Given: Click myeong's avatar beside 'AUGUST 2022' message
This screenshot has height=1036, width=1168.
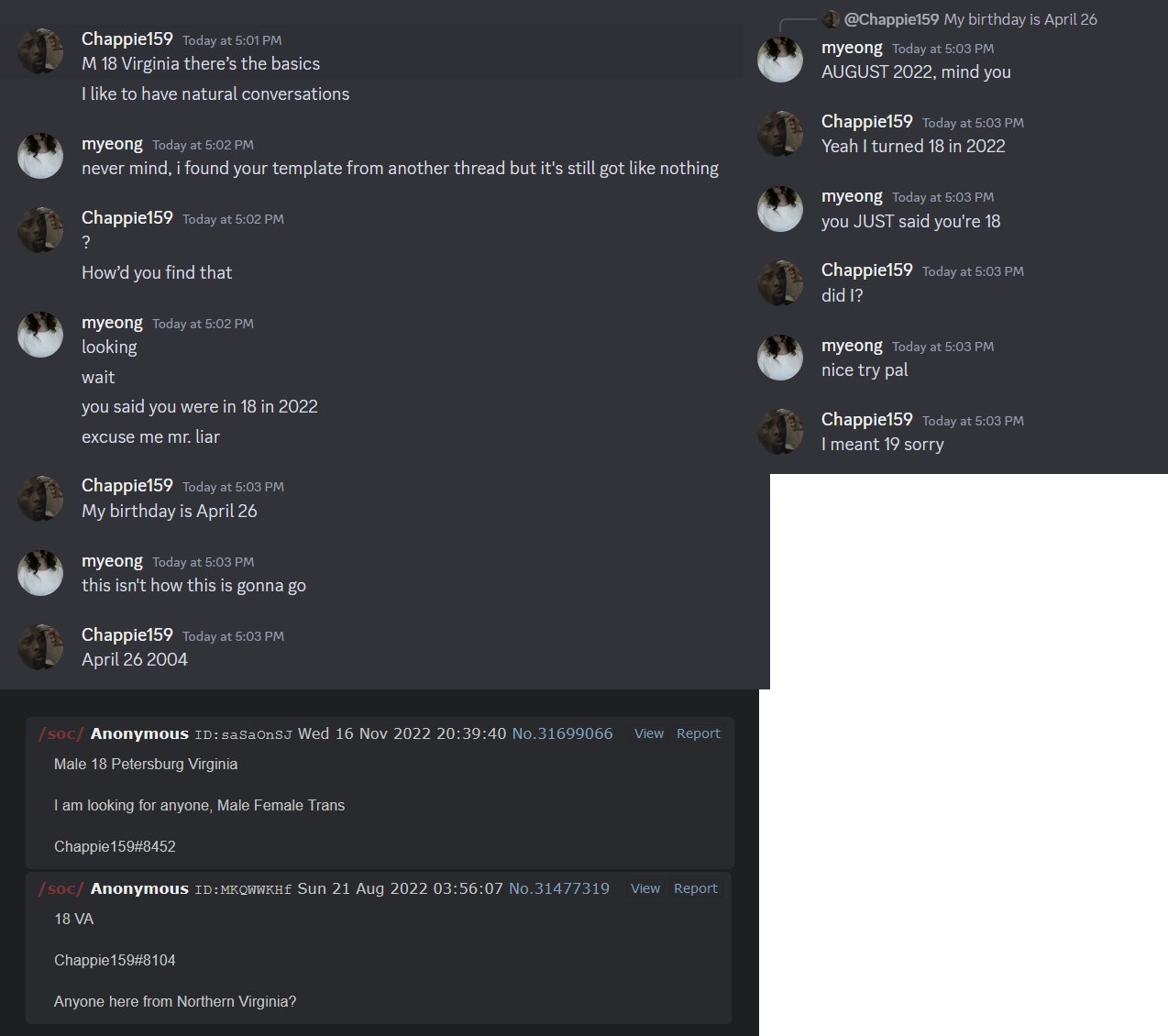Looking at the screenshot, I should pos(780,60).
